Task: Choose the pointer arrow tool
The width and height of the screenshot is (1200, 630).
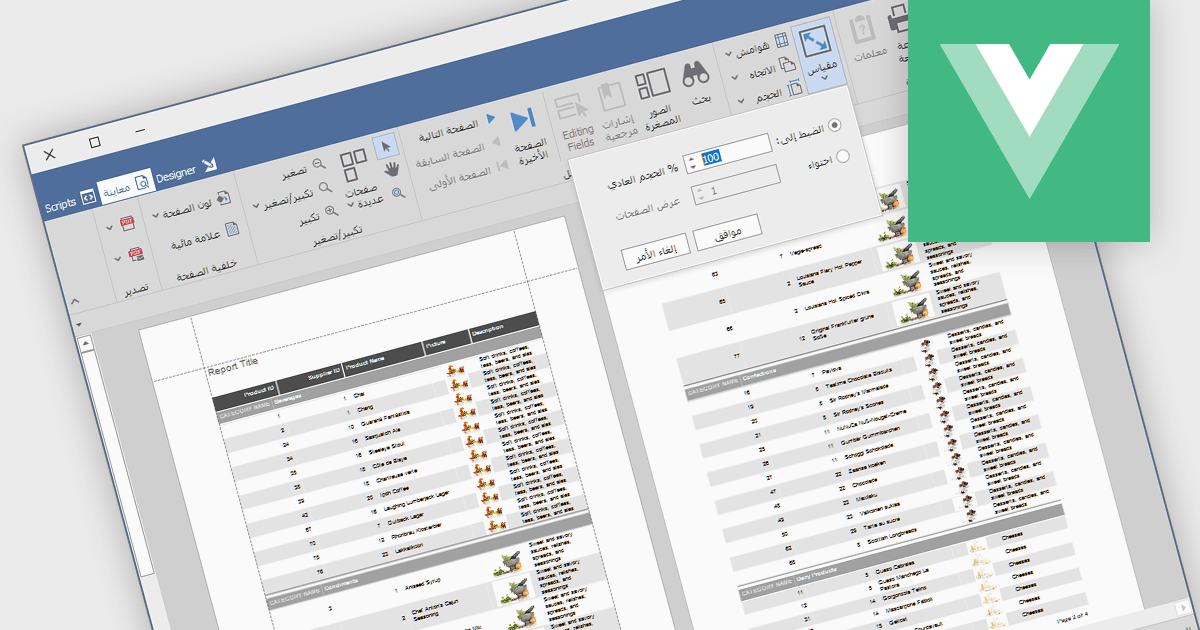Action: click(385, 146)
